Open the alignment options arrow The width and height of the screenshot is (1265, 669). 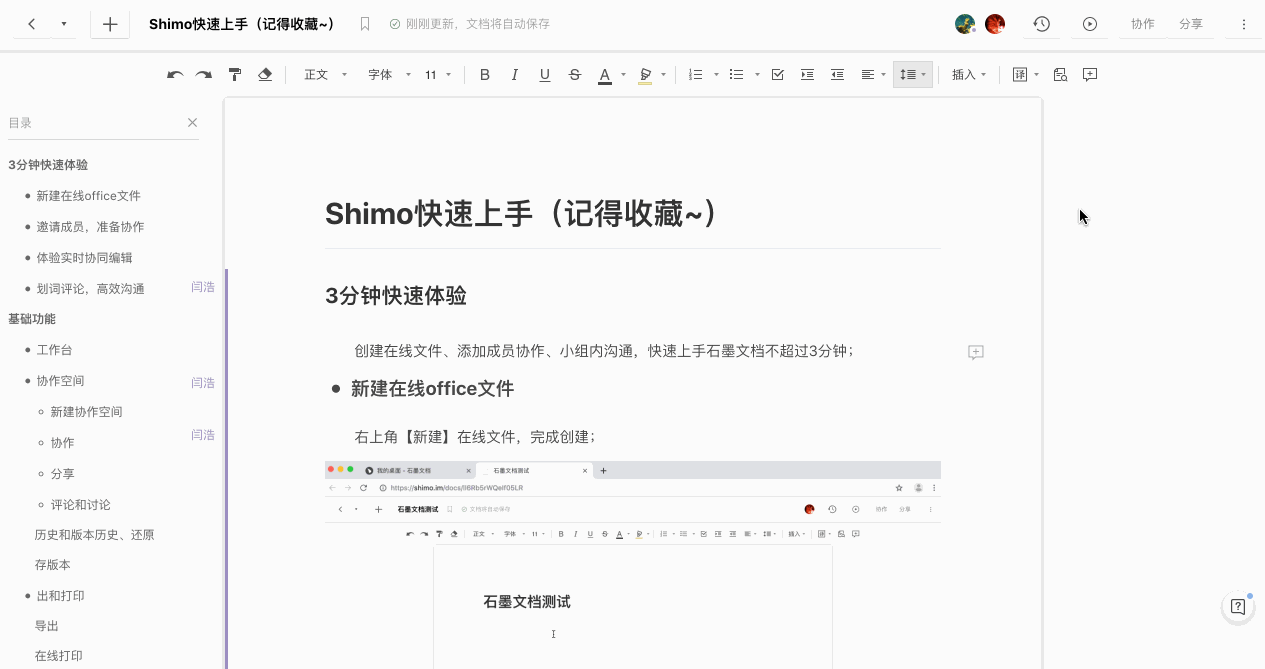[x=884, y=75]
